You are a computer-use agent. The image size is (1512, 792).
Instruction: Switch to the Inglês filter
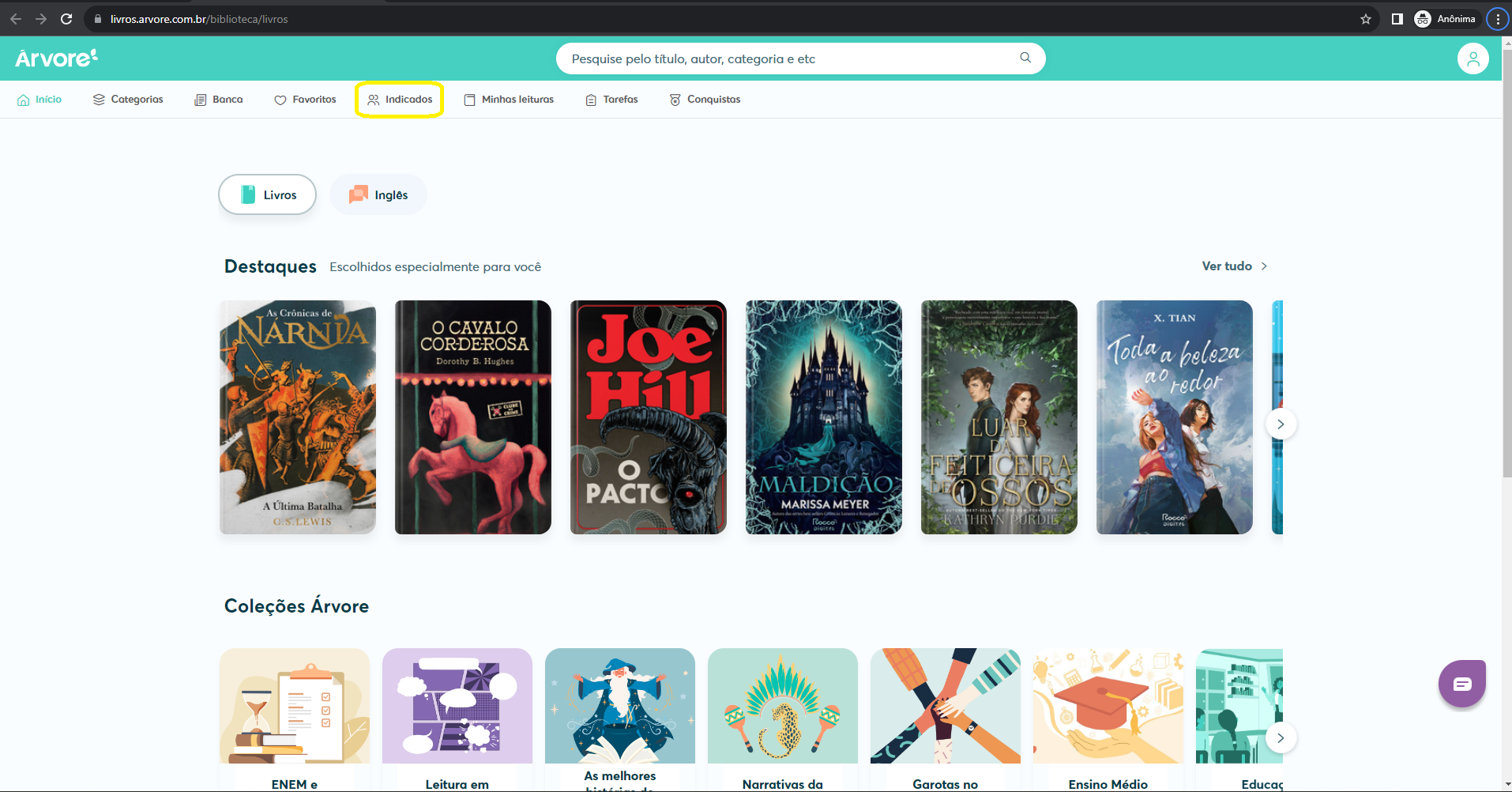378,194
